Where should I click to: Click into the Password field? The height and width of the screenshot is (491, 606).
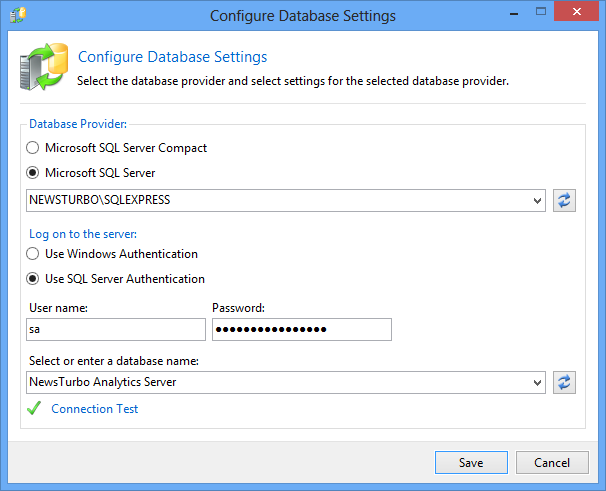tap(301, 330)
